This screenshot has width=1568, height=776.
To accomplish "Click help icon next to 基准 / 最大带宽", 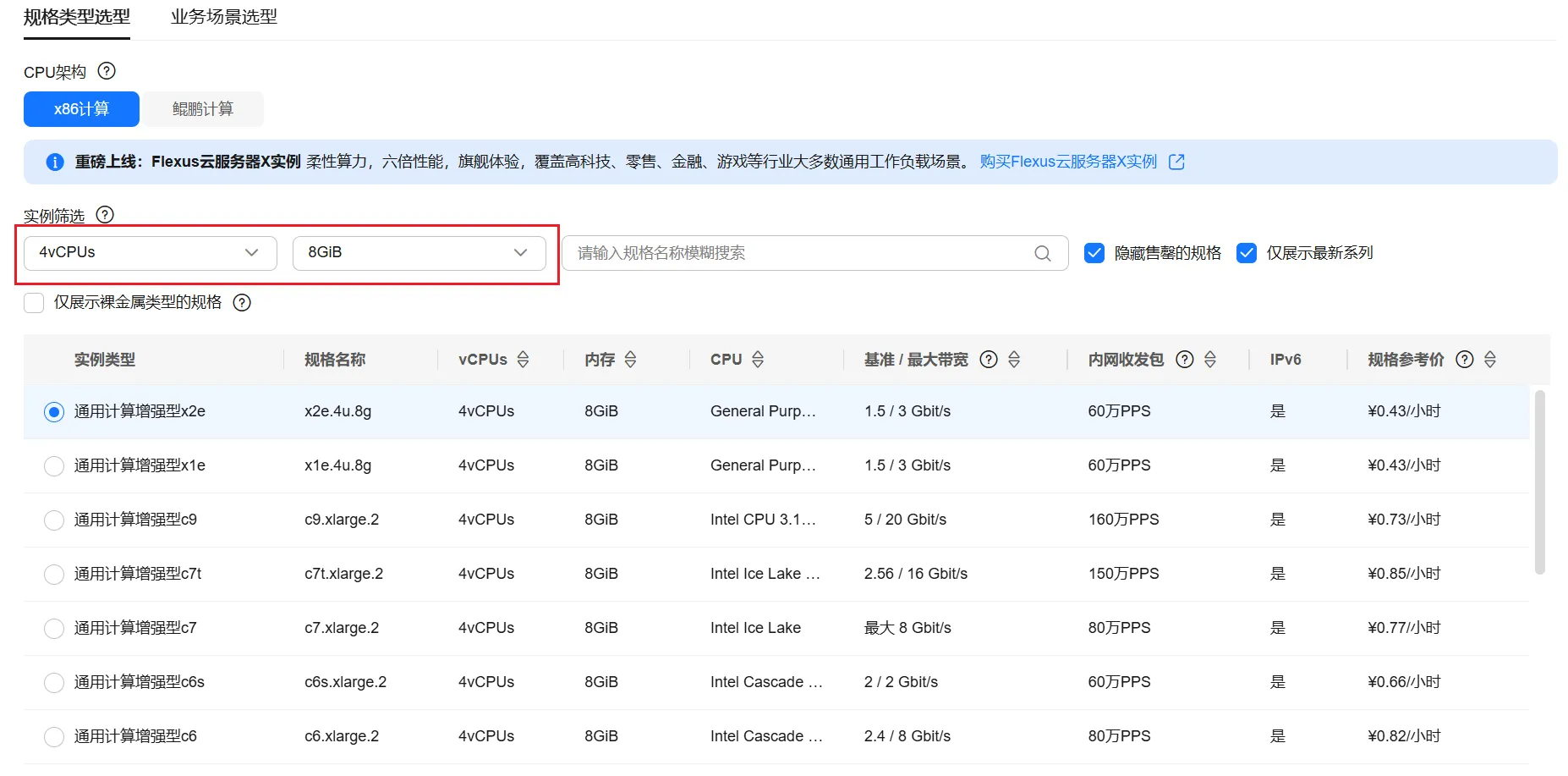I will coord(988,360).
